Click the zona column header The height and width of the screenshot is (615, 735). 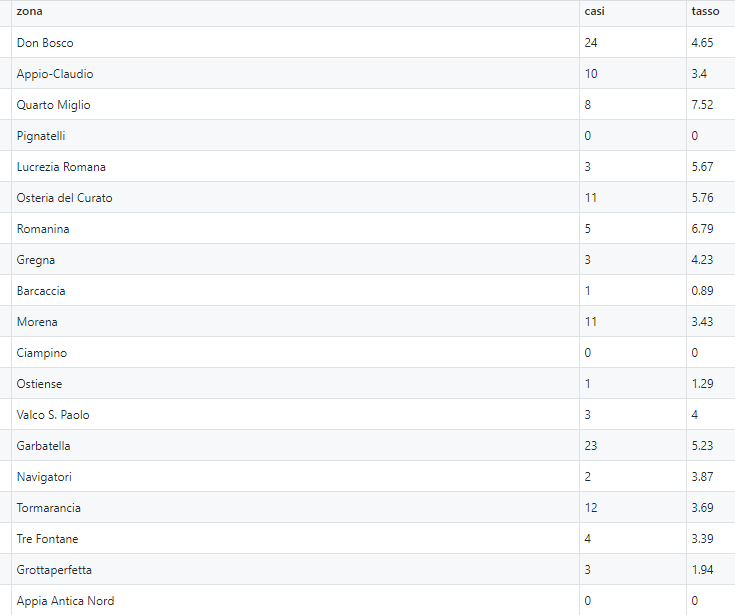[x=295, y=13]
